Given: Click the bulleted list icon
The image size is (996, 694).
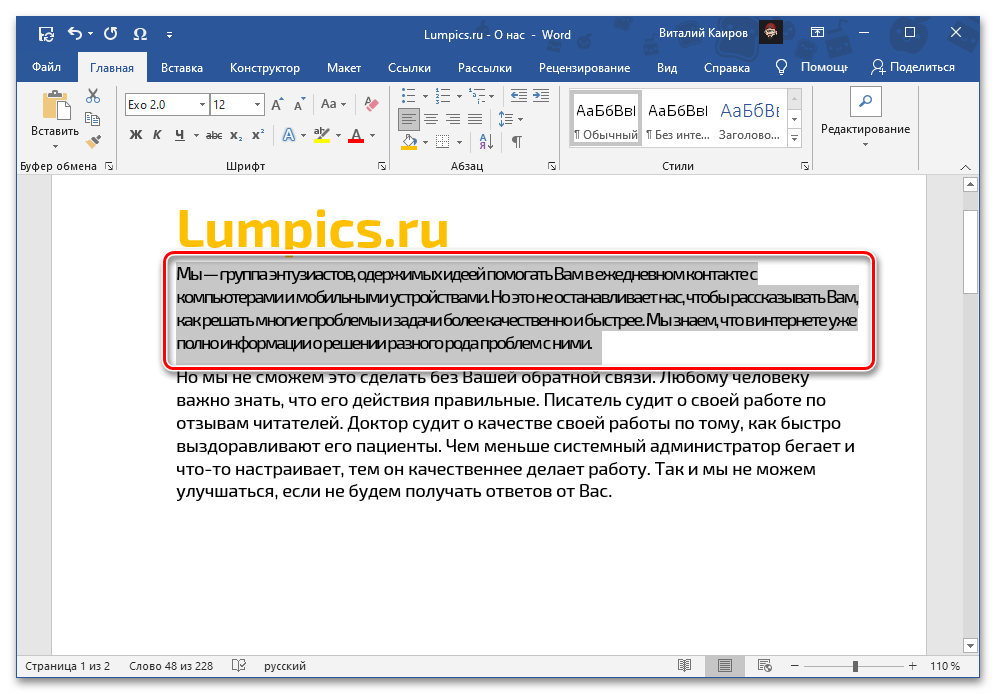Looking at the screenshot, I should coord(408,96).
